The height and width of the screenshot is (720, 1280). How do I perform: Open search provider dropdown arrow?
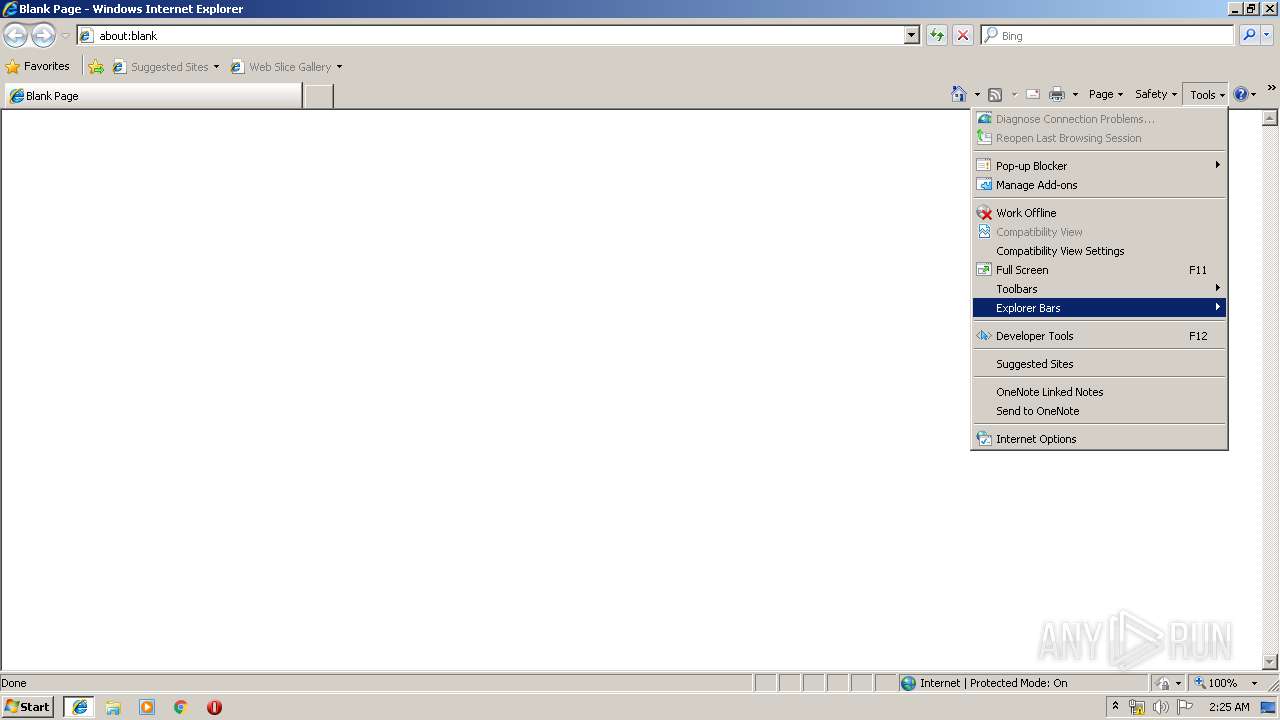[x=1267, y=36]
